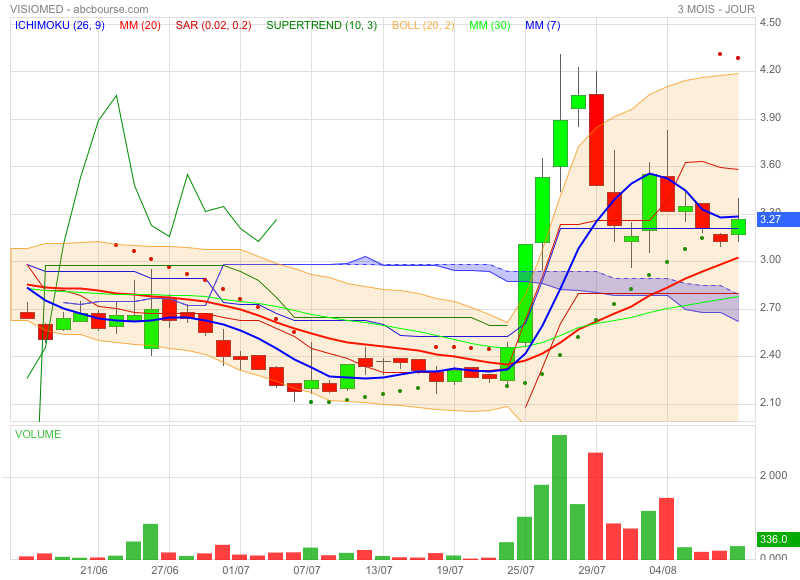This screenshot has height=580, width=800.
Task: Click the 25/07 date axis label
Action: (521, 570)
